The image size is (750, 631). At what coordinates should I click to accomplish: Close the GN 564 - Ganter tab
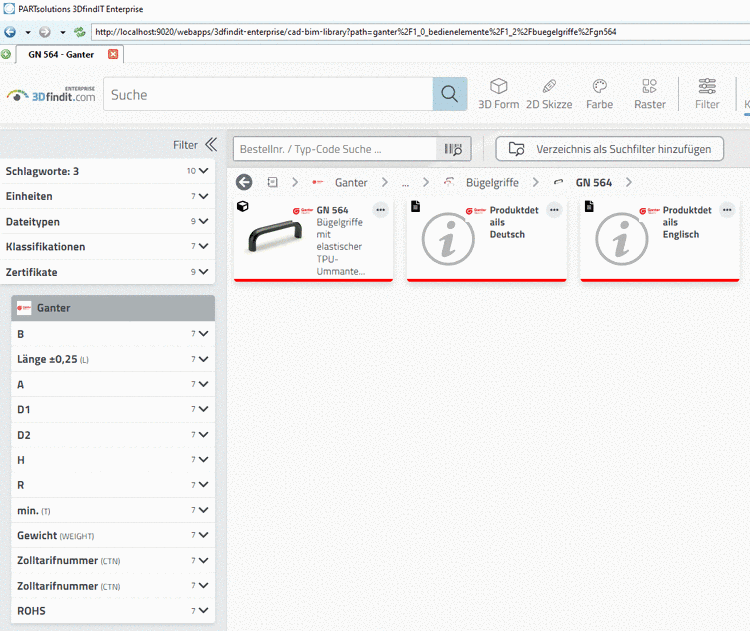tap(113, 54)
